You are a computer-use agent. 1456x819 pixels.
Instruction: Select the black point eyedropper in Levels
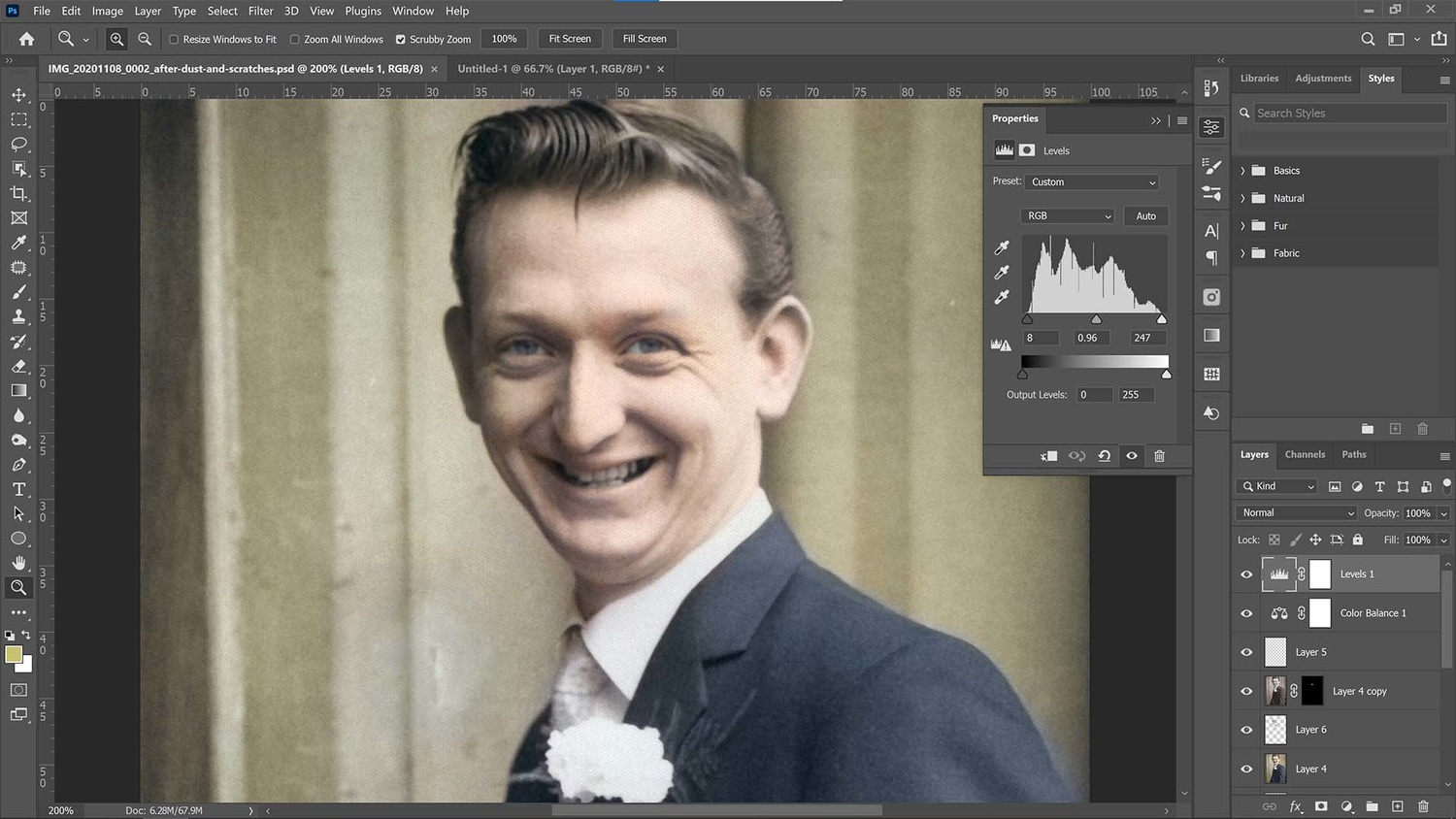[1001, 247]
